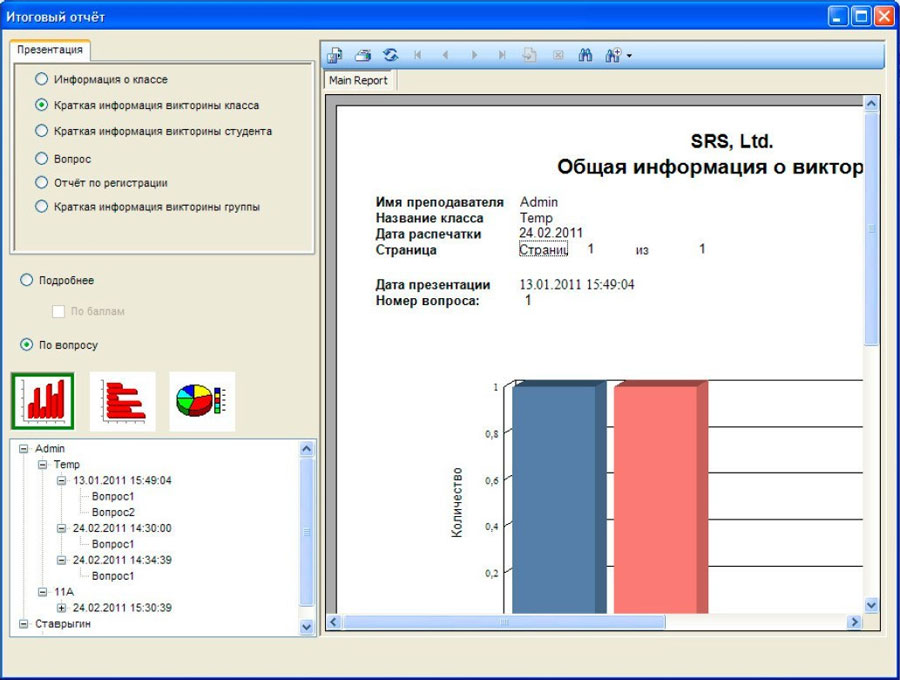This screenshot has width=900, height=680.
Task: Open Find Text with the binoculars icon
Action: click(x=586, y=56)
